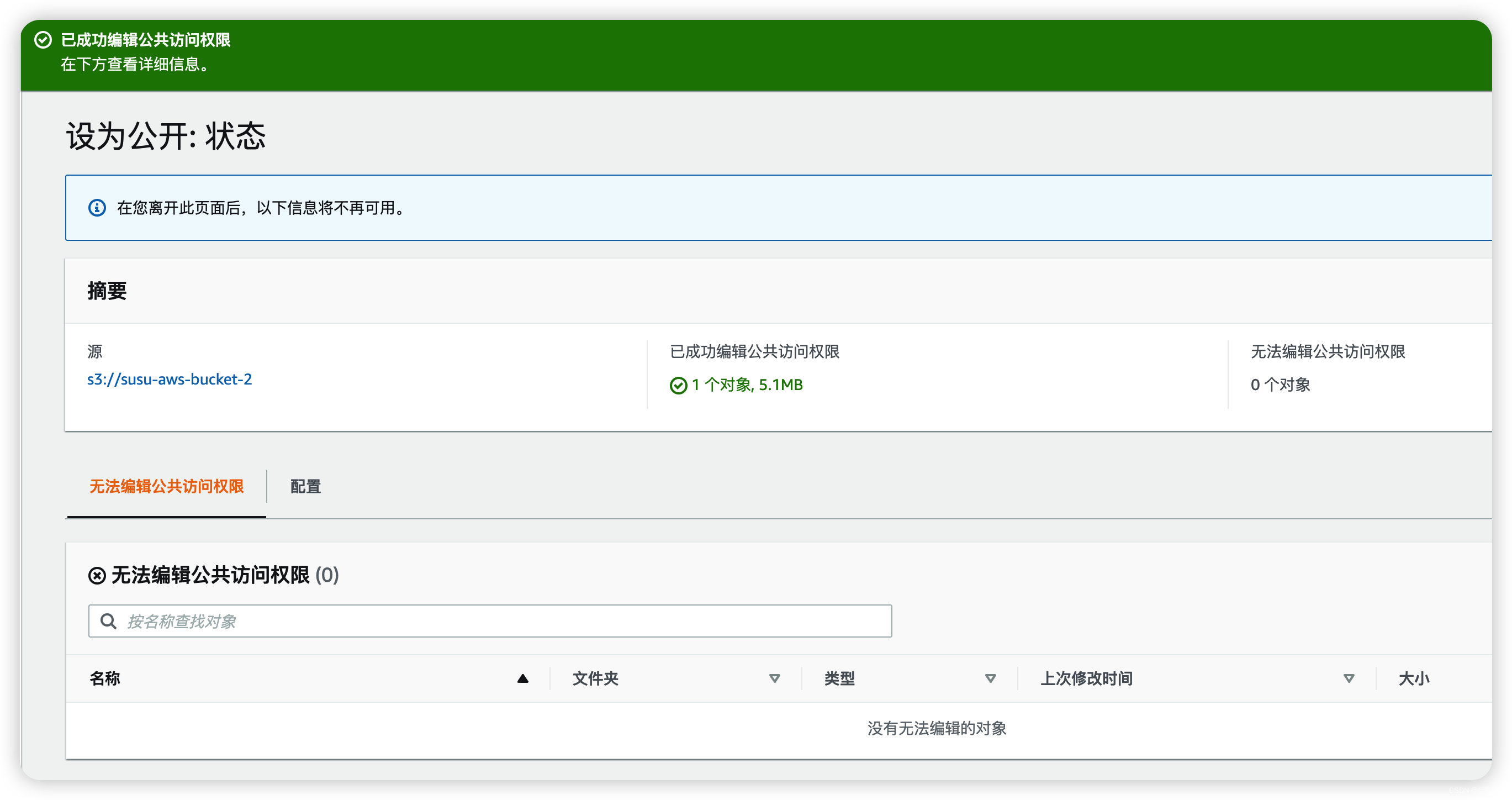Click the 源 label in summary

pyautogui.click(x=94, y=352)
